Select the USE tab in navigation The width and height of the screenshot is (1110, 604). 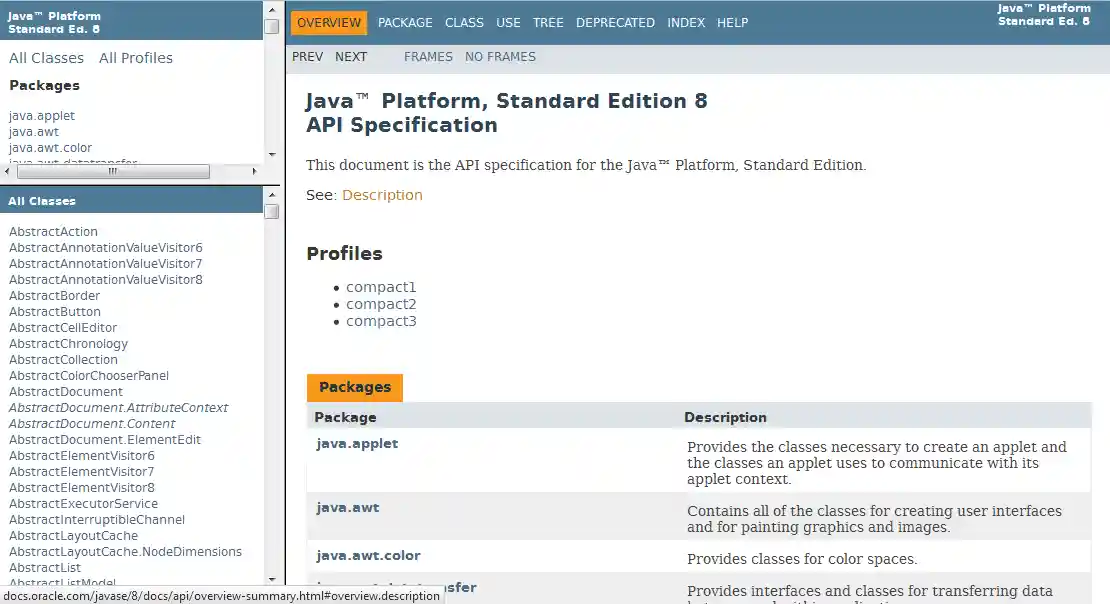(x=508, y=22)
